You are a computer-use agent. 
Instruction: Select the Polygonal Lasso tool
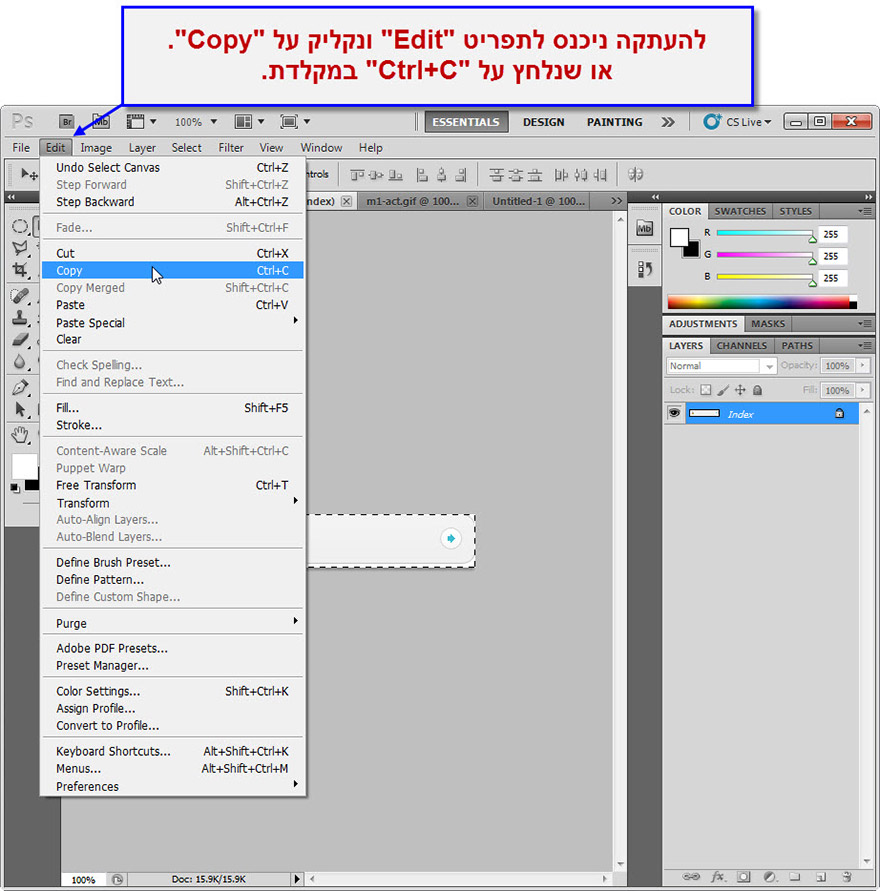pos(20,248)
